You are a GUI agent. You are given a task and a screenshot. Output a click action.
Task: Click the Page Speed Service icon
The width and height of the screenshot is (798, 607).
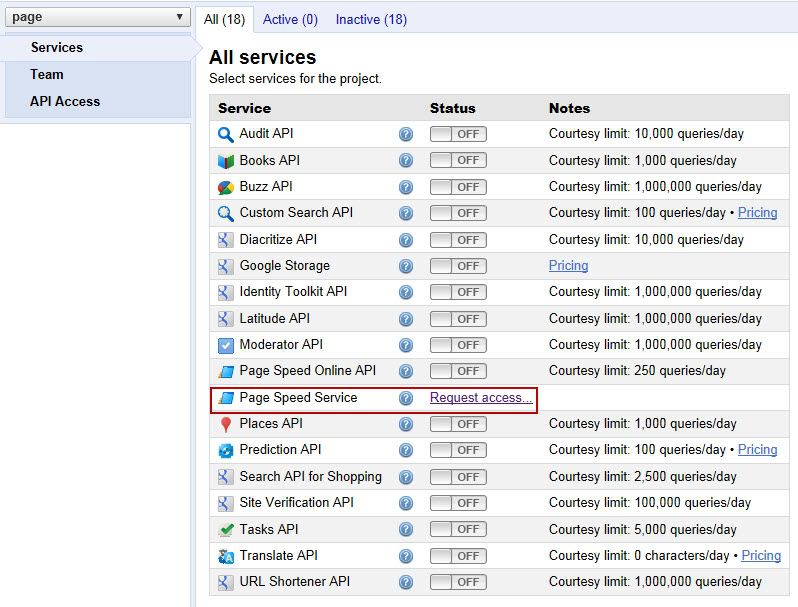[x=225, y=398]
